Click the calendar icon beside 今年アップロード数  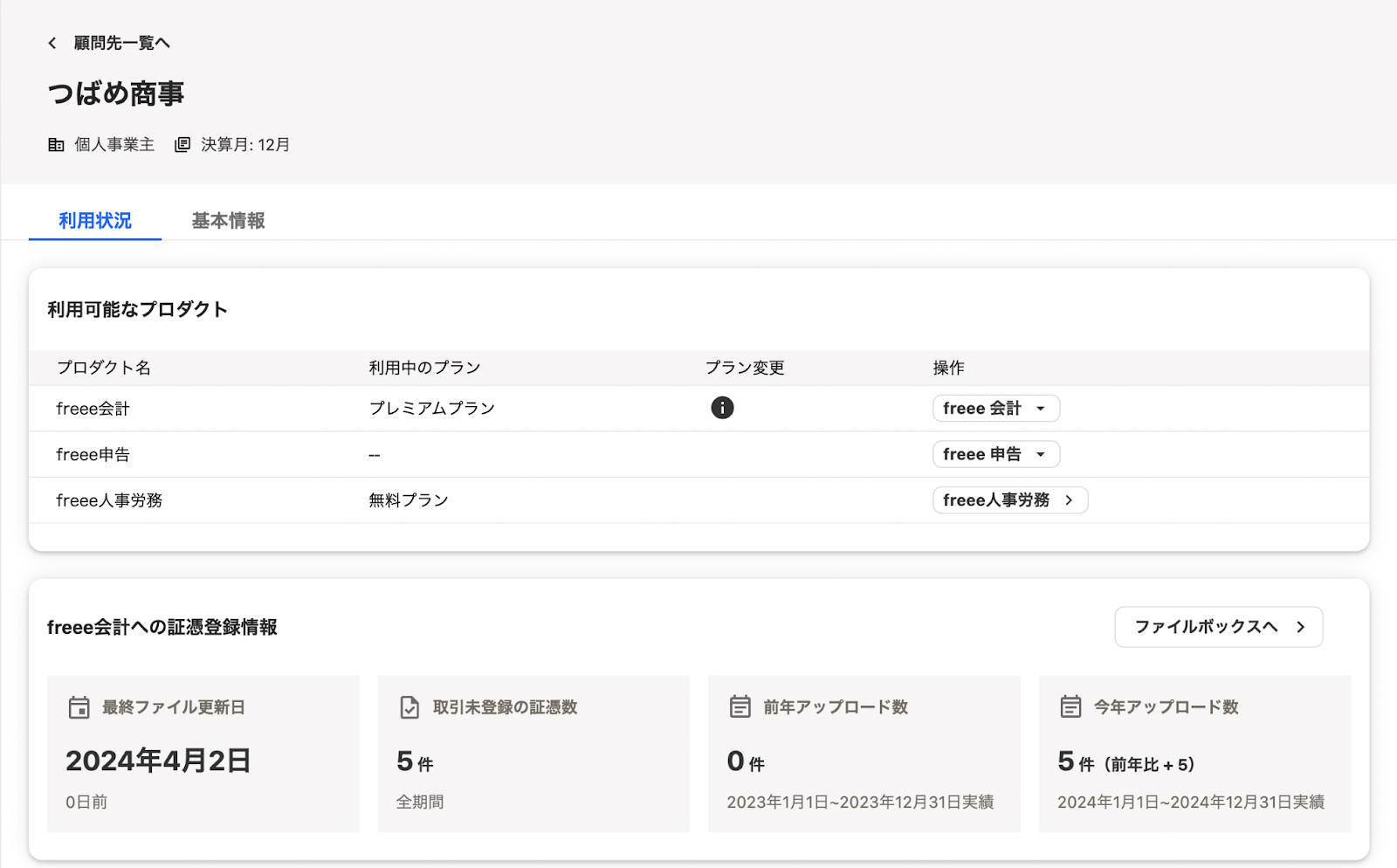(x=1070, y=707)
